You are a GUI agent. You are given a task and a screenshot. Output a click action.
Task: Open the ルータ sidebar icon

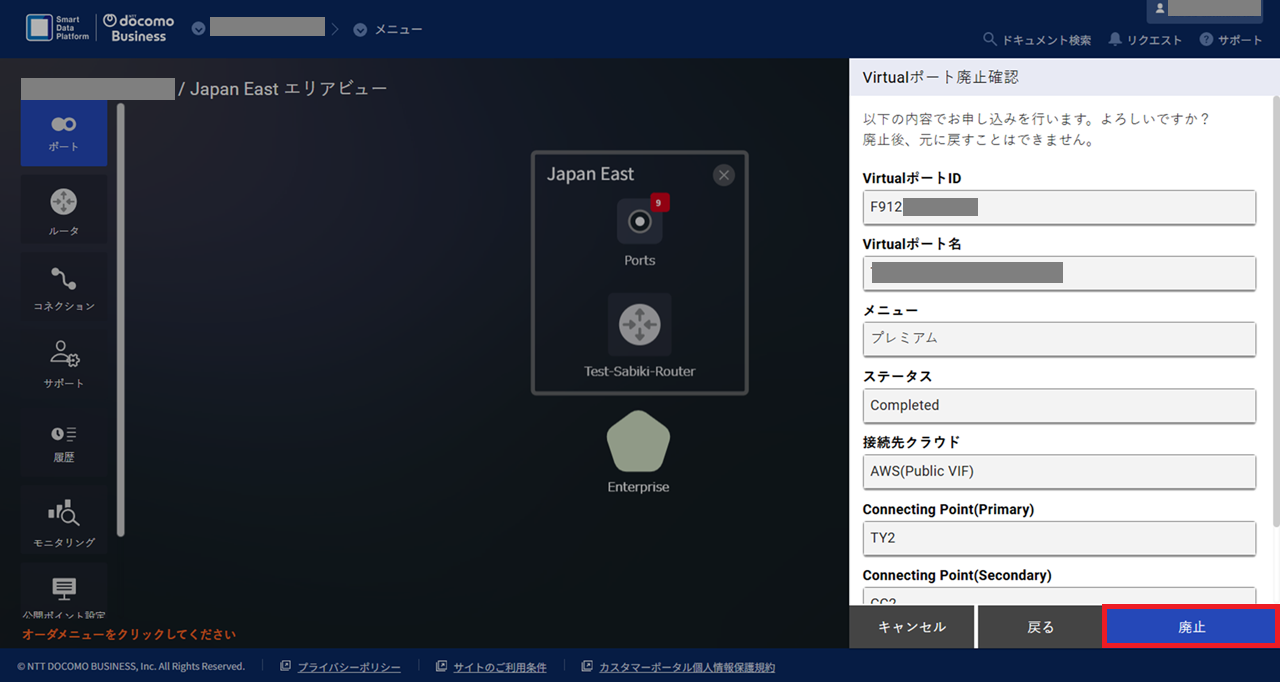point(63,209)
